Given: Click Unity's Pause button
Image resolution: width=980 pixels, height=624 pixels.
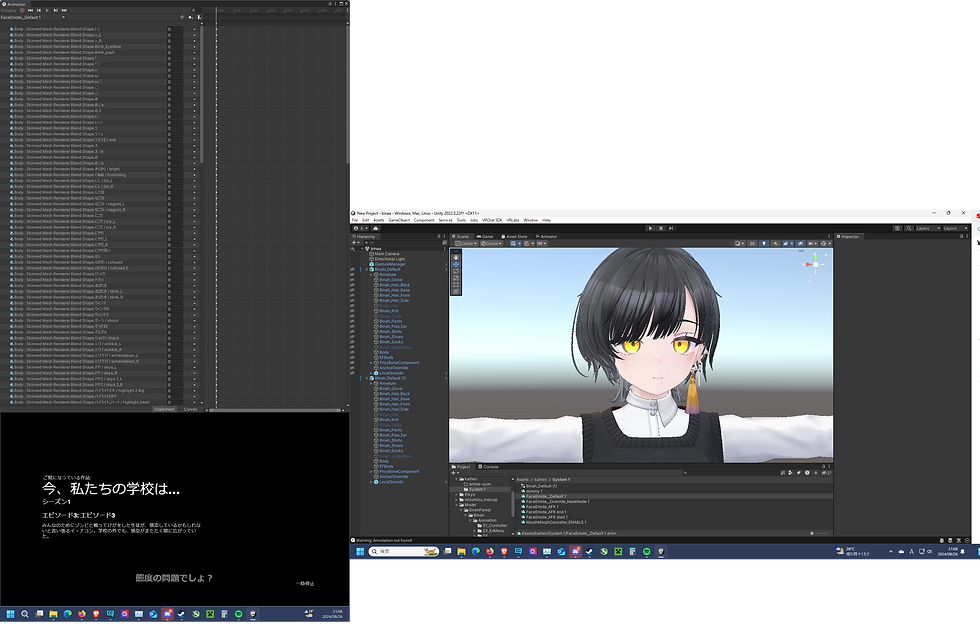Looking at the screenshot, I should 661,228.
